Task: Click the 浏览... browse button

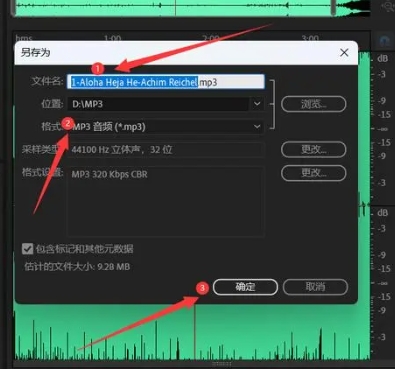Action: (314, 104)
